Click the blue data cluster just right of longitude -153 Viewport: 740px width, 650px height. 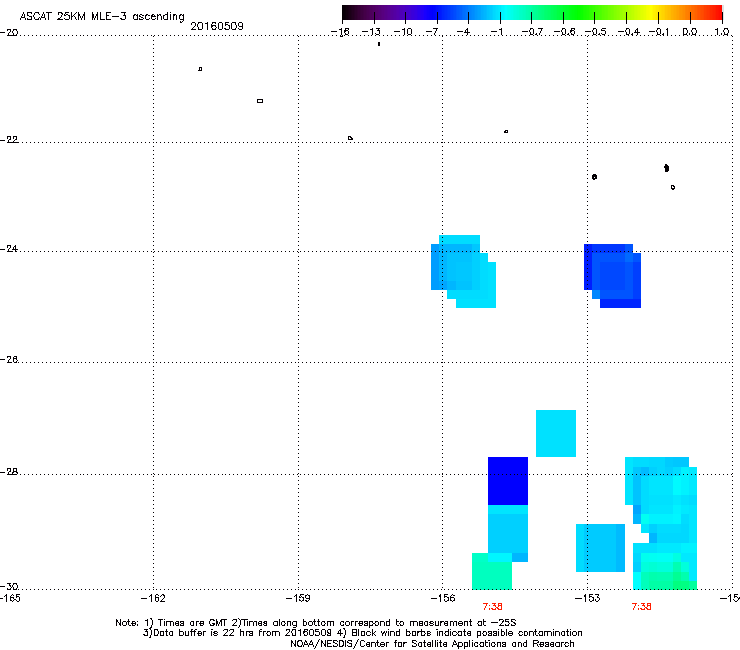coord(613,276)
